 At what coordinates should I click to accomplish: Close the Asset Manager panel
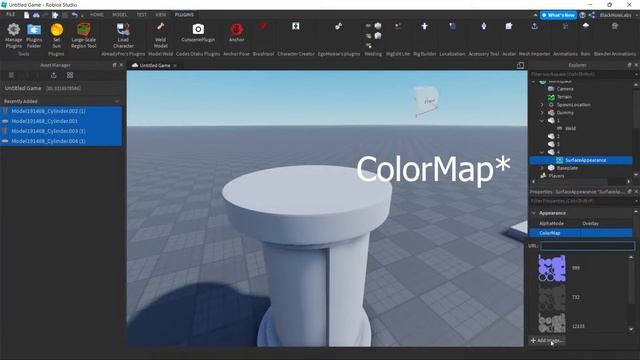(x=121, y=65)
